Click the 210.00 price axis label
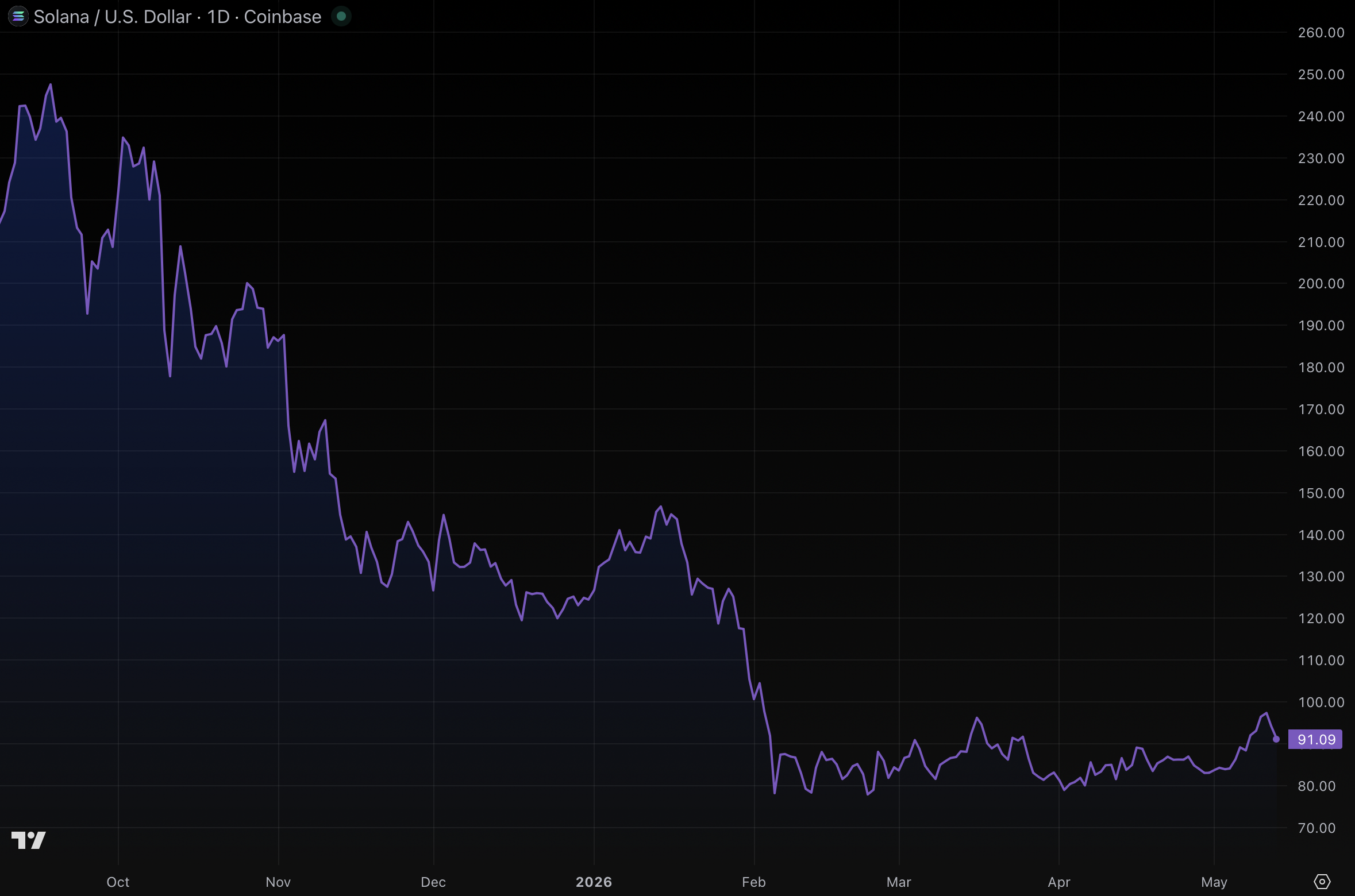Image resolution: width=1355 pixels, height=896 pixels. point(1321,242)
